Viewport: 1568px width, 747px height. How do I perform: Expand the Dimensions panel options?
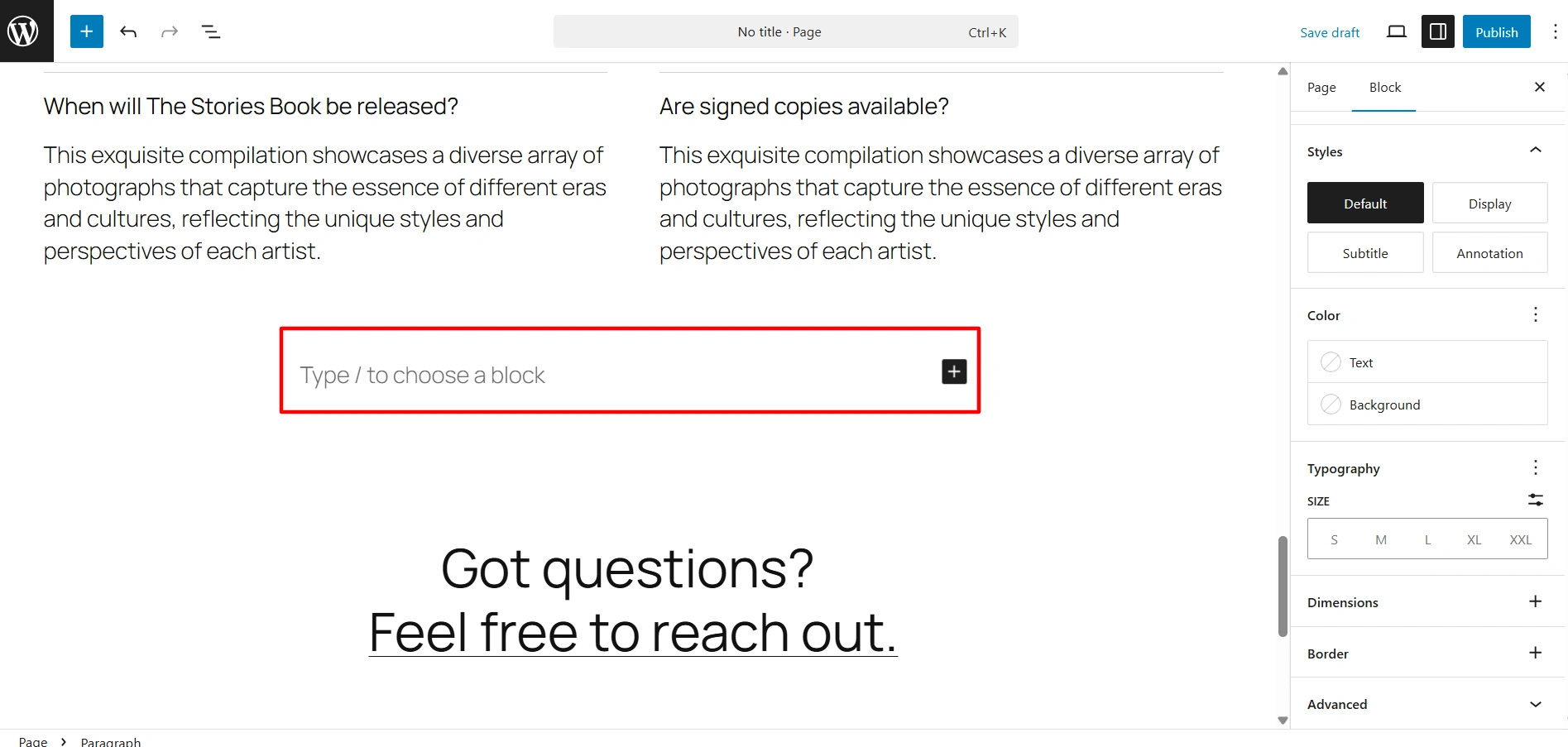1535,601
